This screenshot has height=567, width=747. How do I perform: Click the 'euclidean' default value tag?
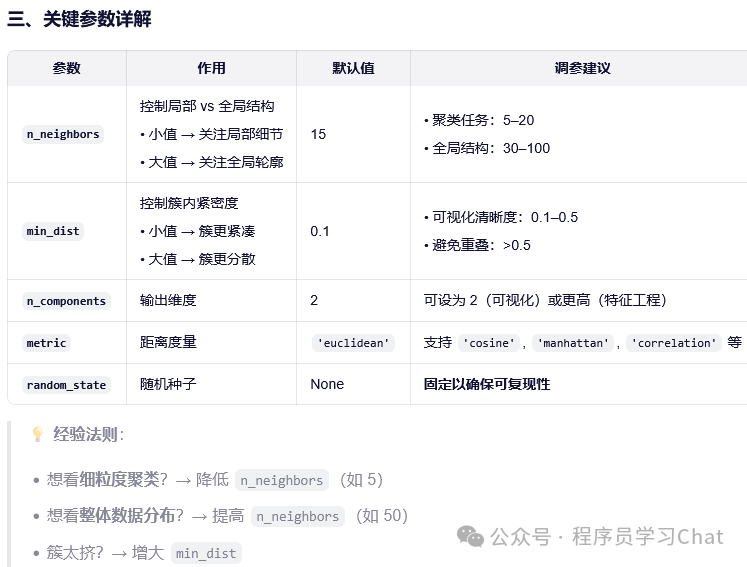pos(353,343)
